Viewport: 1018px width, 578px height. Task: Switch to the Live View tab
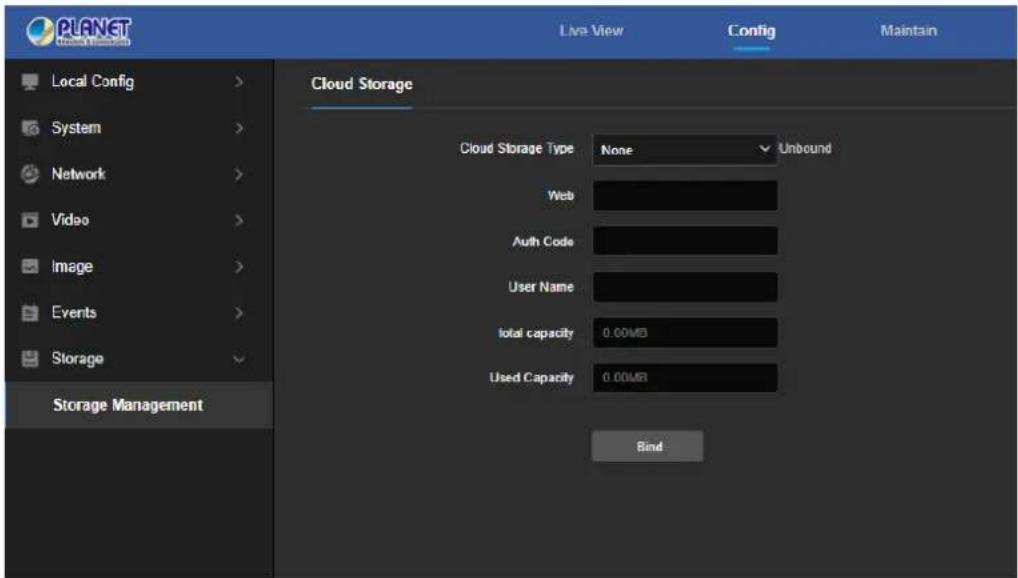coord(591,31)
